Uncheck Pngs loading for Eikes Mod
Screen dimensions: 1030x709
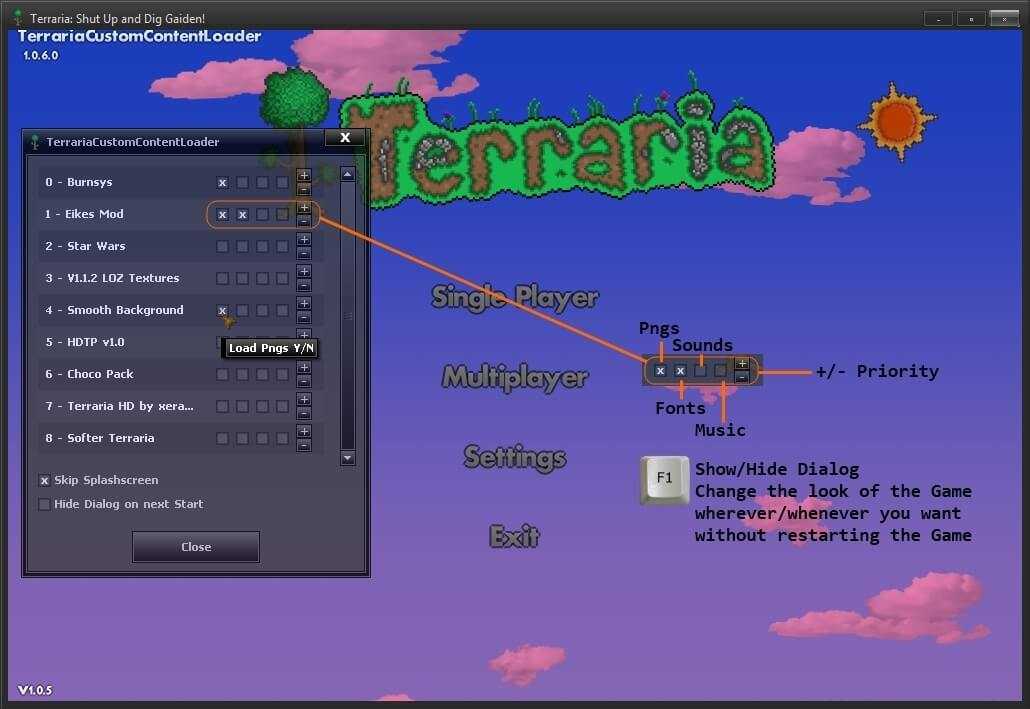click(x=223, y=214)
